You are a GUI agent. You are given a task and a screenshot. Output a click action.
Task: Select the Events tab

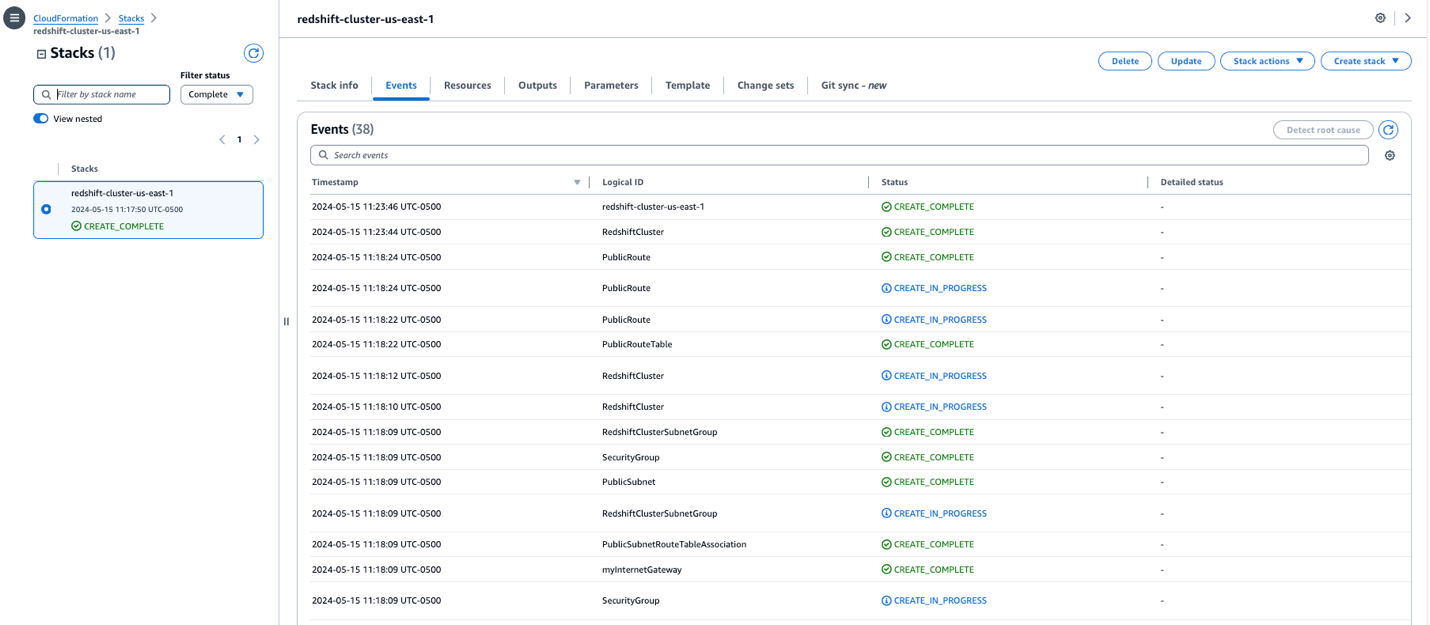[401, 85]
